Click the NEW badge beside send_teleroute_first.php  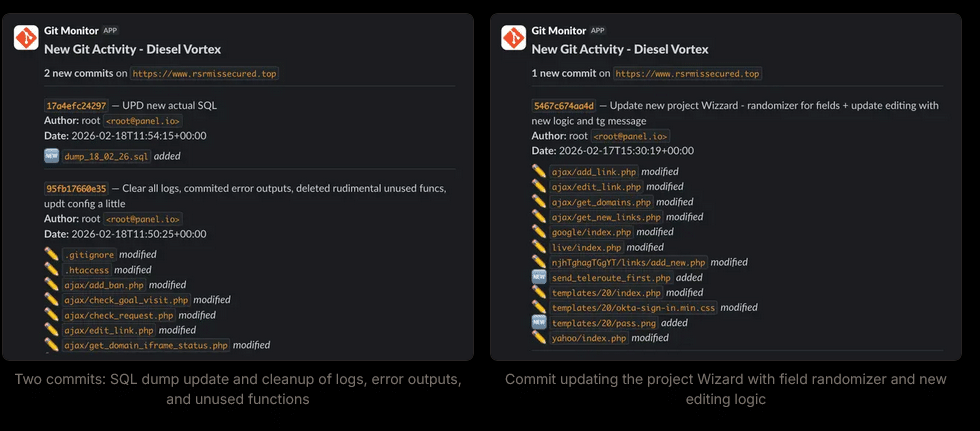[x=539, y=277]
